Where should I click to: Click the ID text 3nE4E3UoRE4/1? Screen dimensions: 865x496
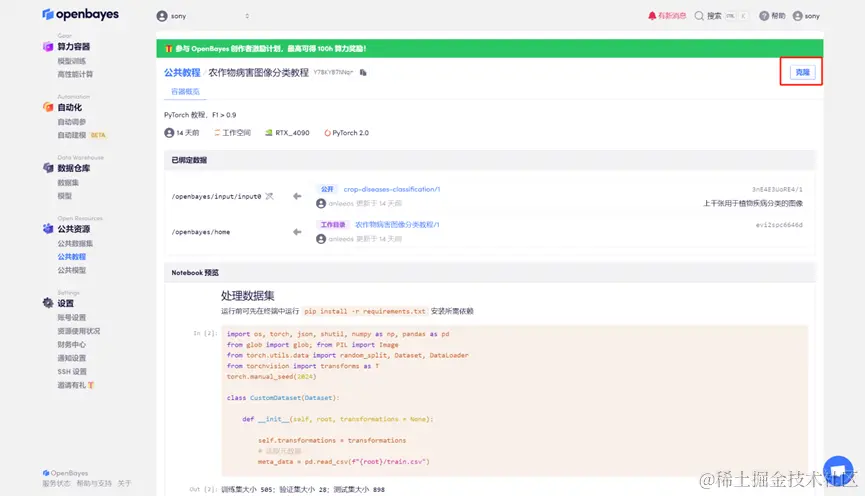point(777,189)
